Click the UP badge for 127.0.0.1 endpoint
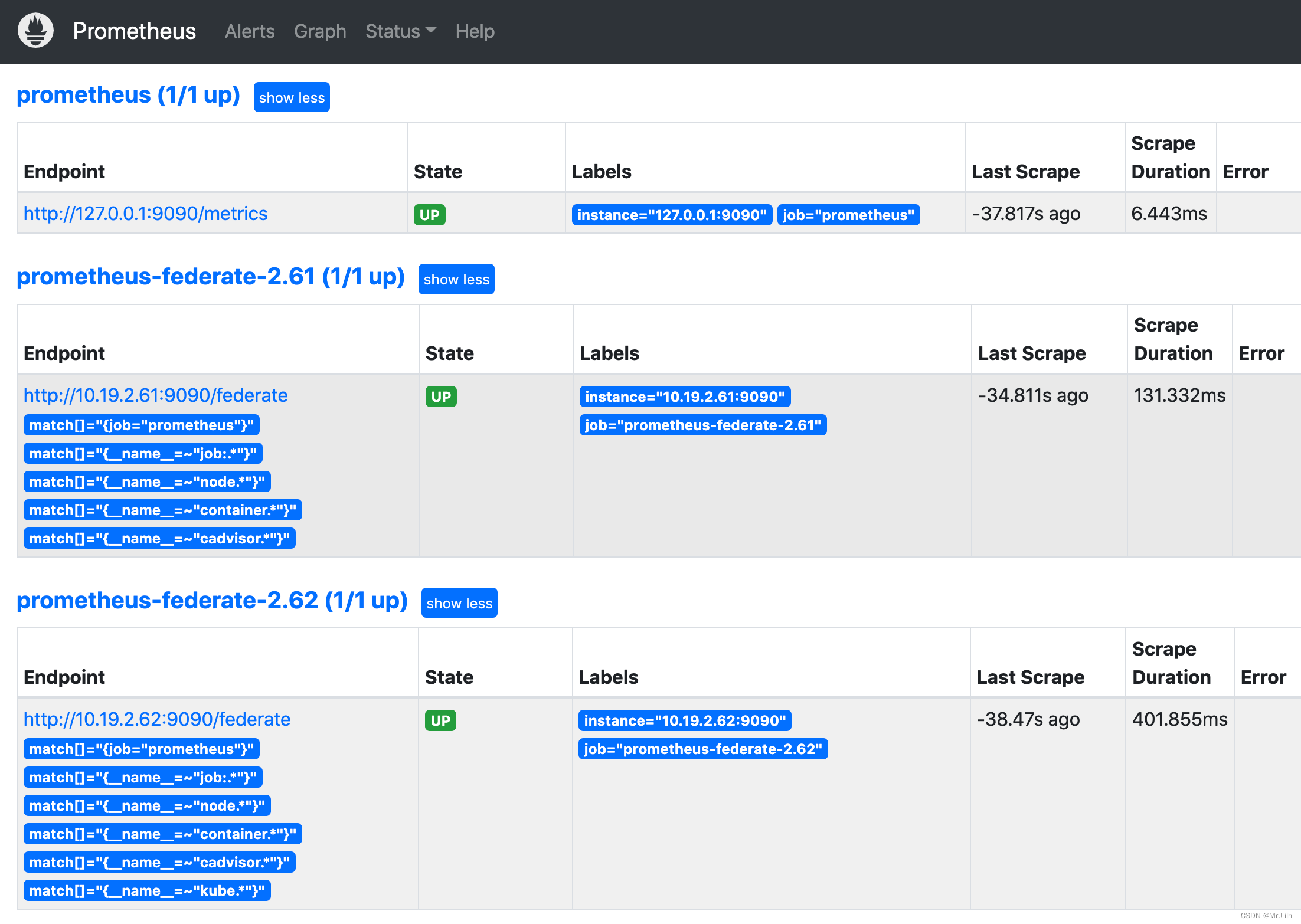Image resolution: width=1301 pixels, height=924 pixels. tap(429, 215)
